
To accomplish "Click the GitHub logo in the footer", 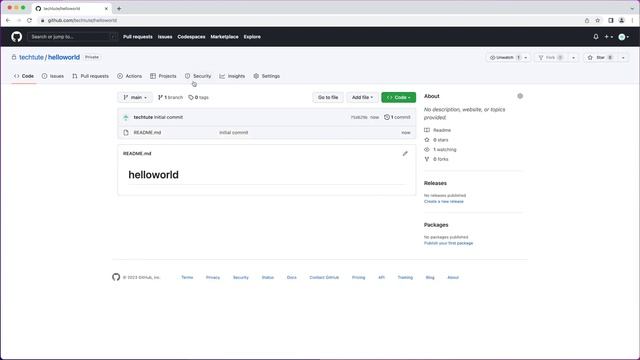I will [116, 277].
